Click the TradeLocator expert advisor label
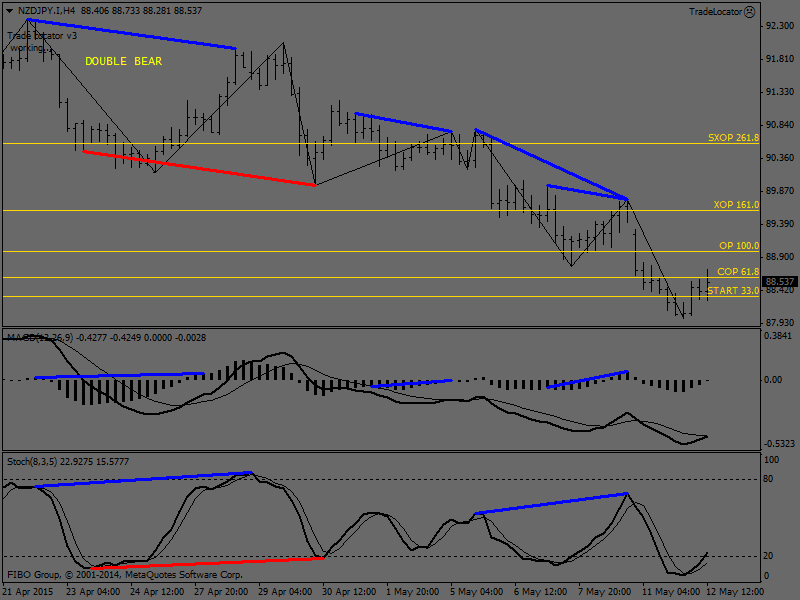The height and width of the screenshot is (600, 800). (716, 11)
